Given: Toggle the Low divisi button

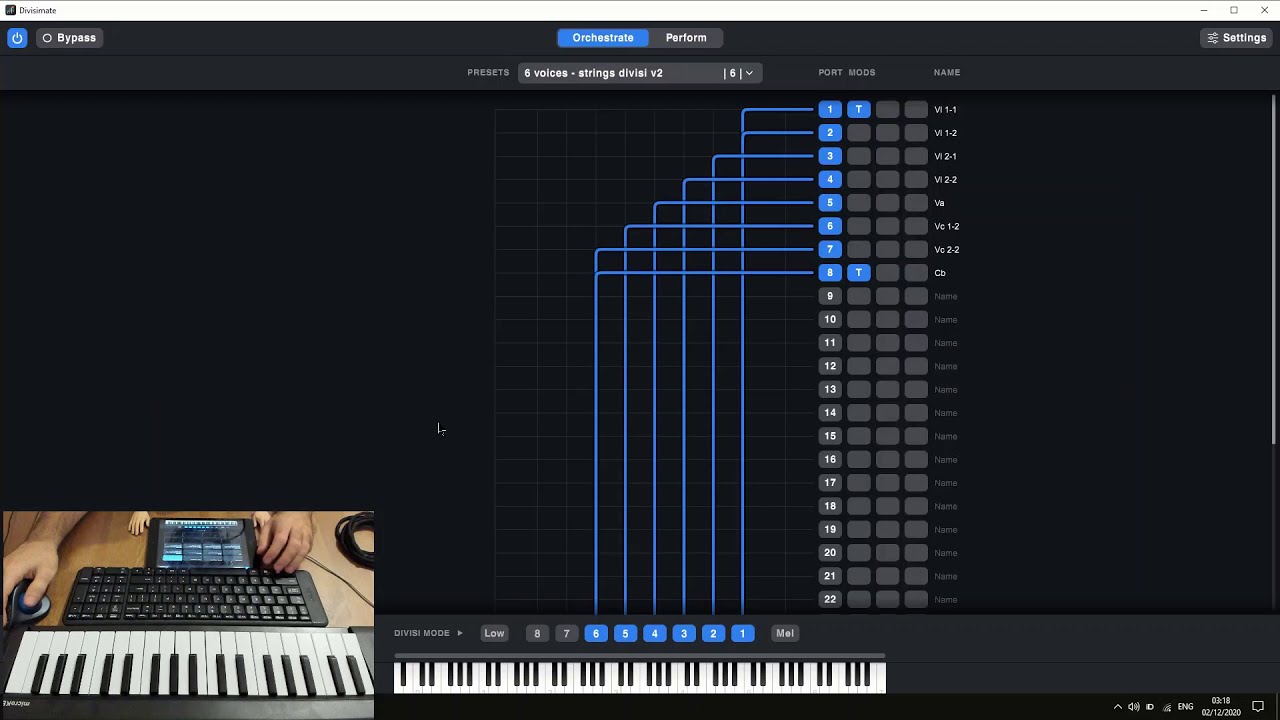Looking at the screenshot, I should click(494, 633).
